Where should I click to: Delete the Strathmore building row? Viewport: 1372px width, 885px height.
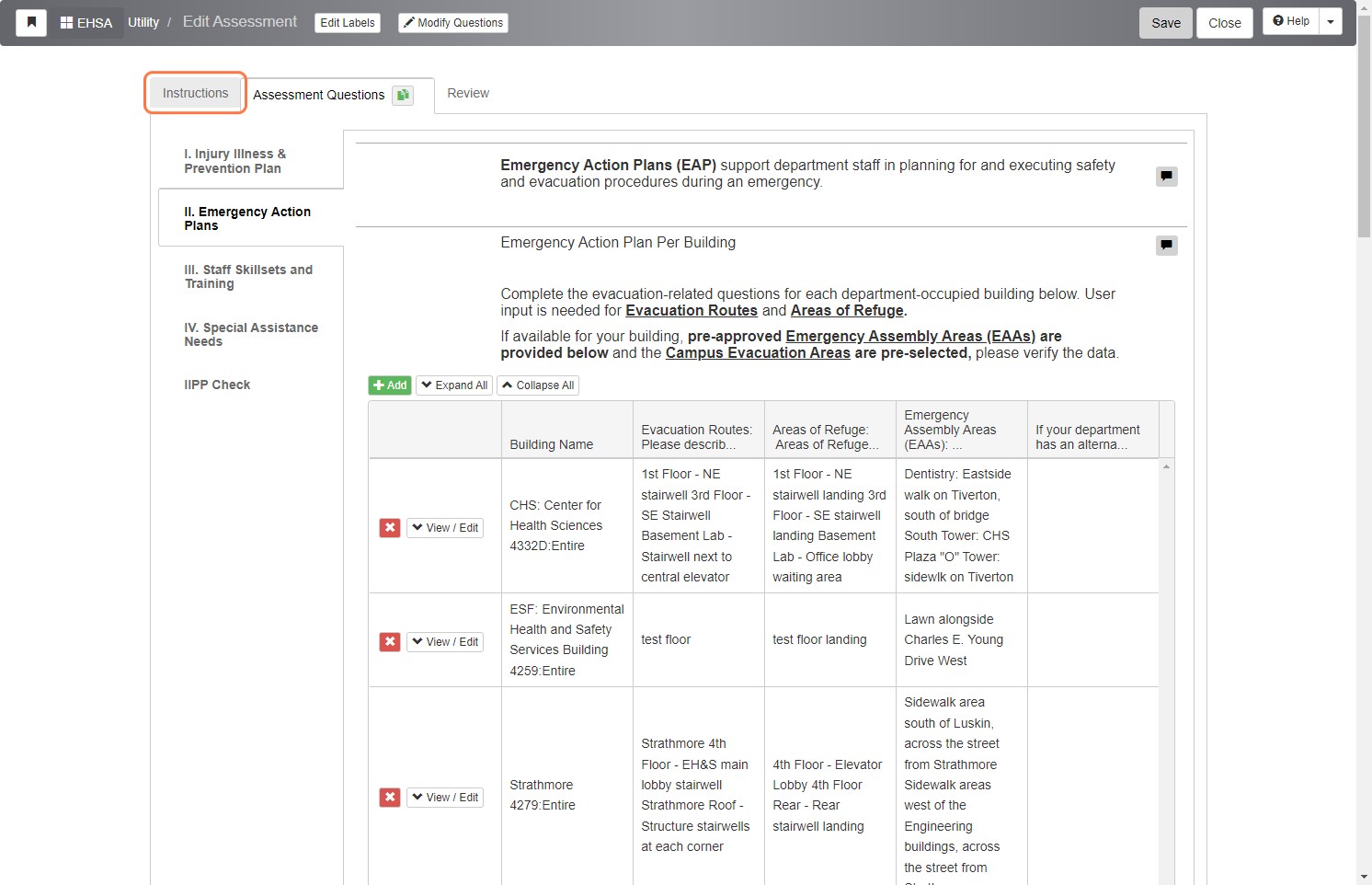390,797
